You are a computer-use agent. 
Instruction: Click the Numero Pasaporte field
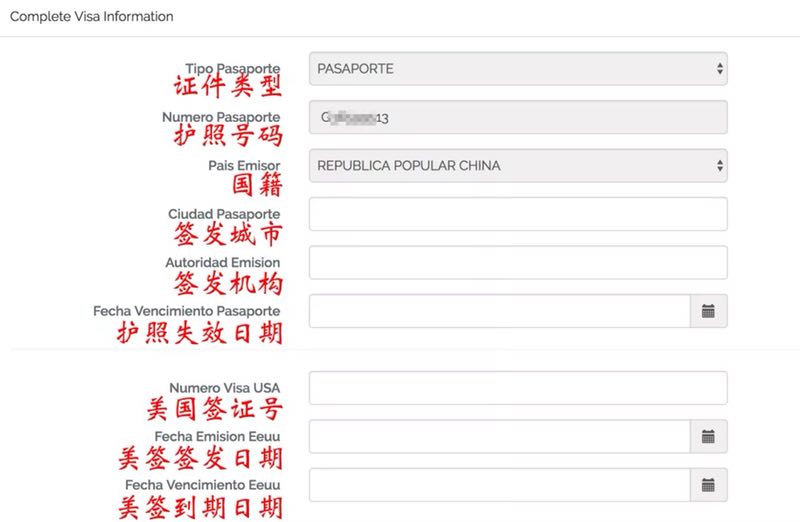coord(518,118)
